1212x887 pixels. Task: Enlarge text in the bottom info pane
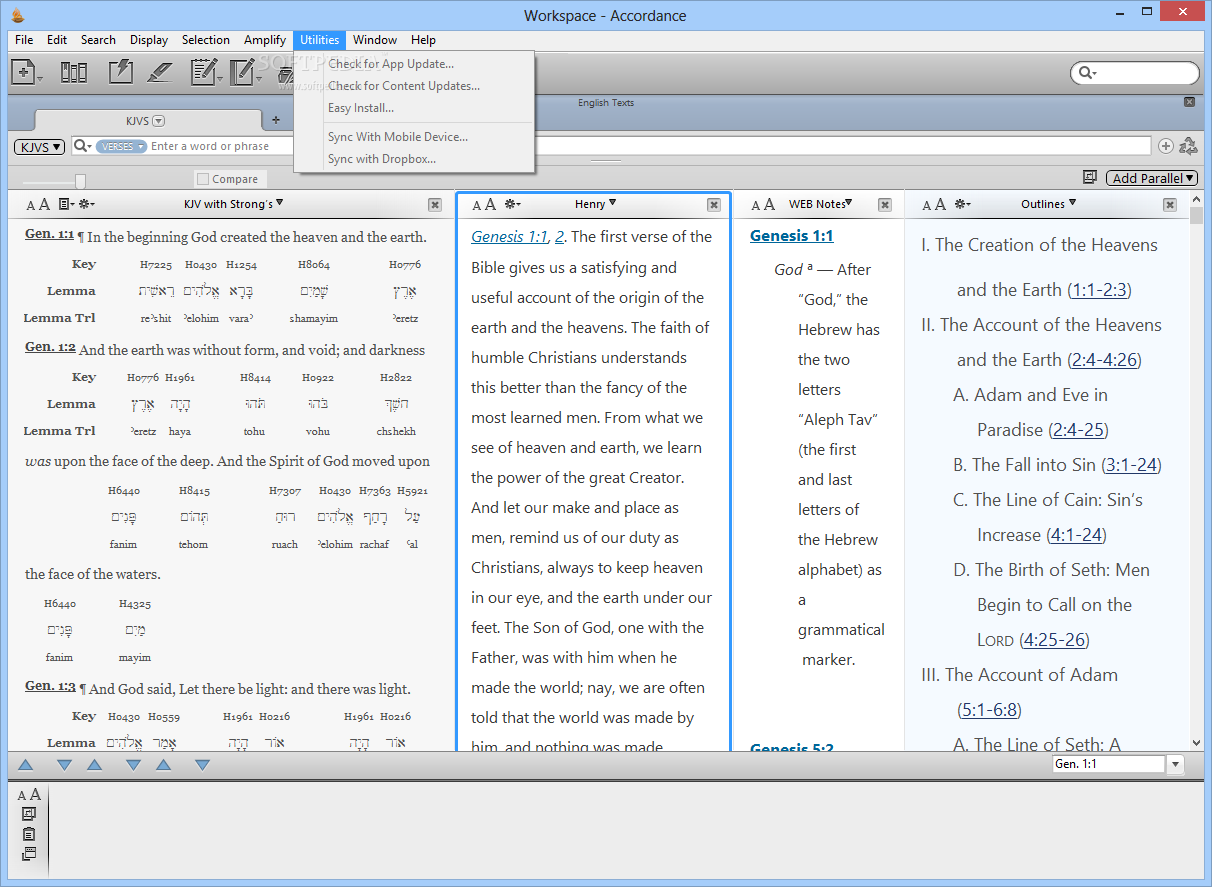tap(35, 794)
